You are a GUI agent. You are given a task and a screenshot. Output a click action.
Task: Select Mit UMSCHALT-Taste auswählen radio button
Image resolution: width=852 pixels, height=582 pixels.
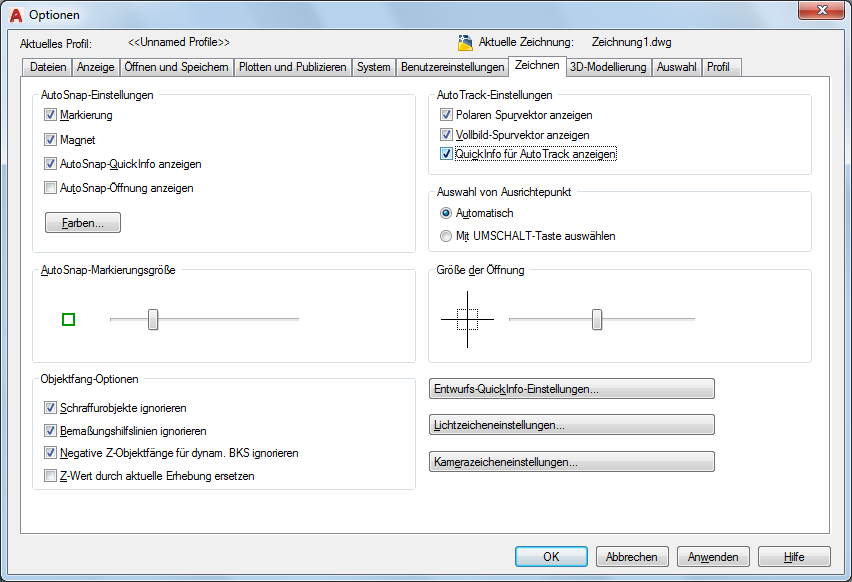tap(446, 237)
